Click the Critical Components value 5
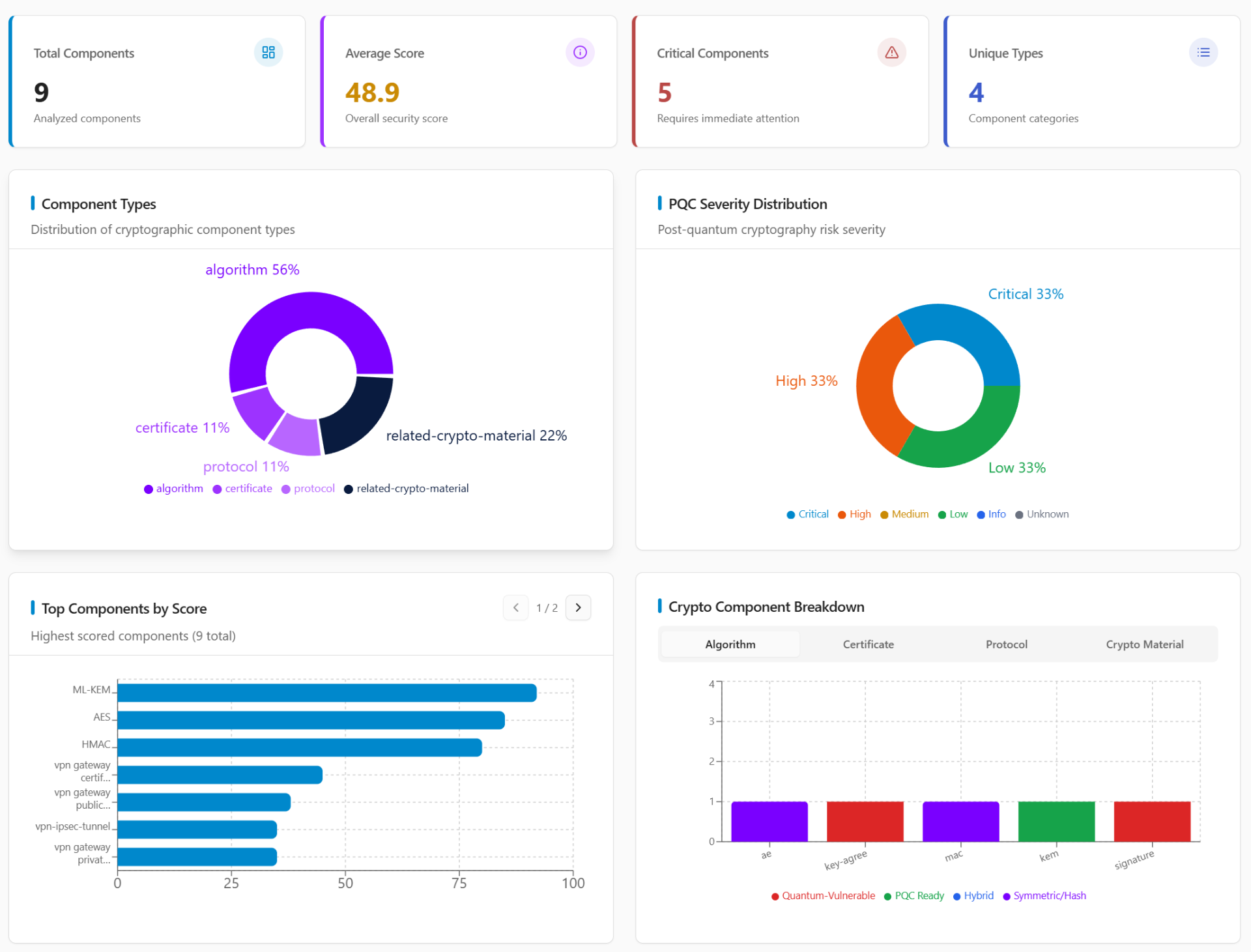1251x952 pixels. [665, 93]
